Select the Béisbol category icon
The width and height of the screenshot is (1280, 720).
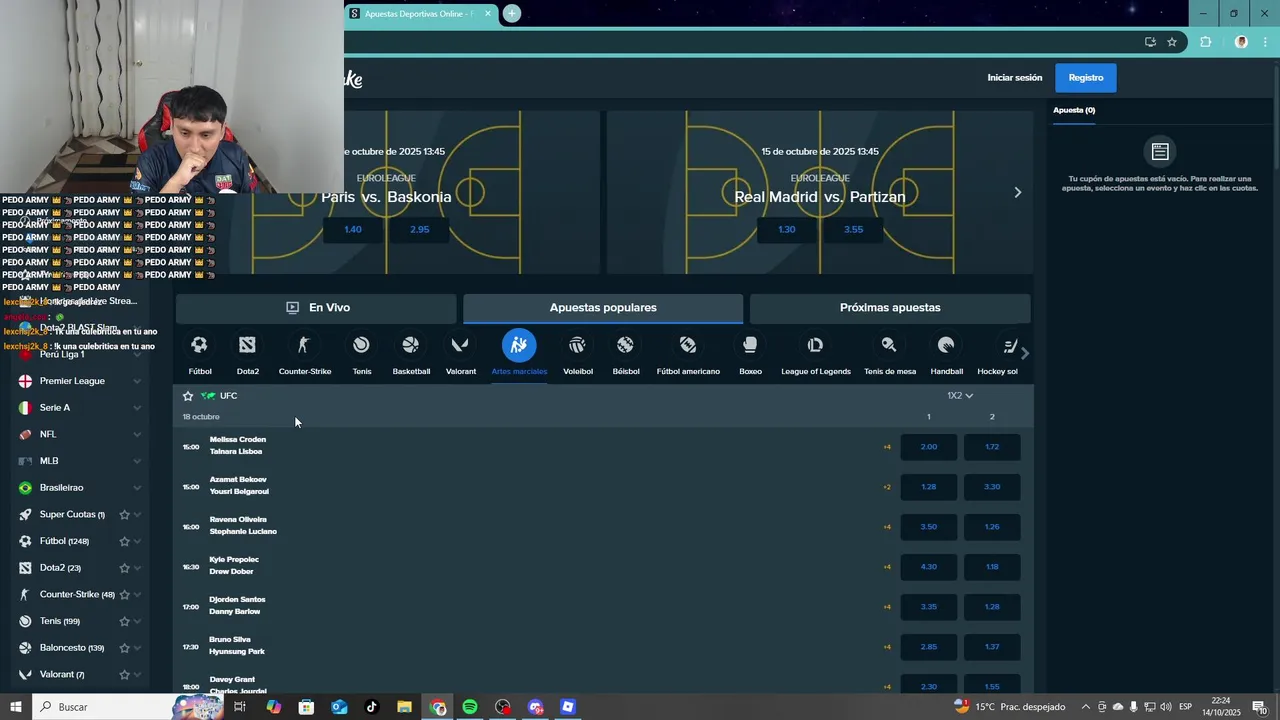point(625,345)
